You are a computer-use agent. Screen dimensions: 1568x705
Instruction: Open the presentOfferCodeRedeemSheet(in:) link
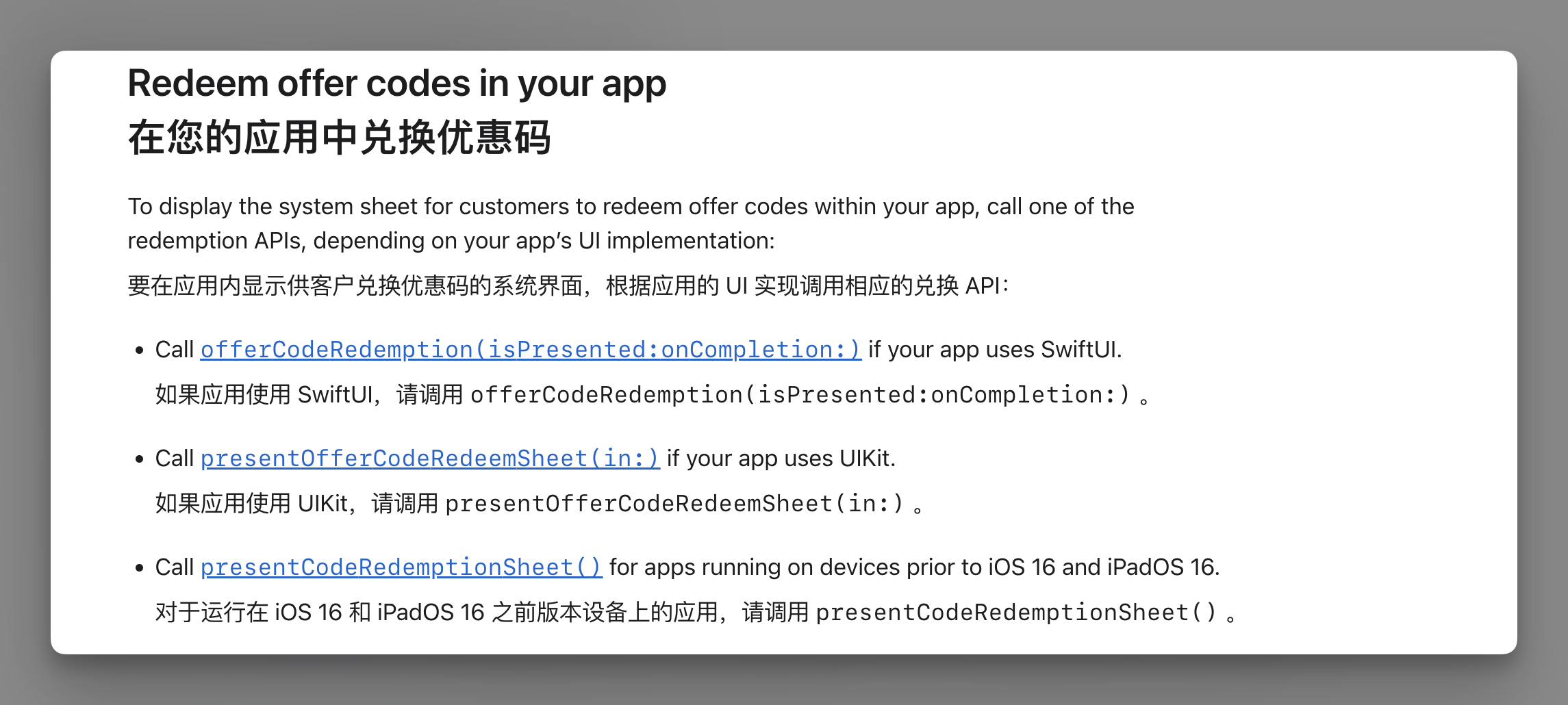coord(429,459)
